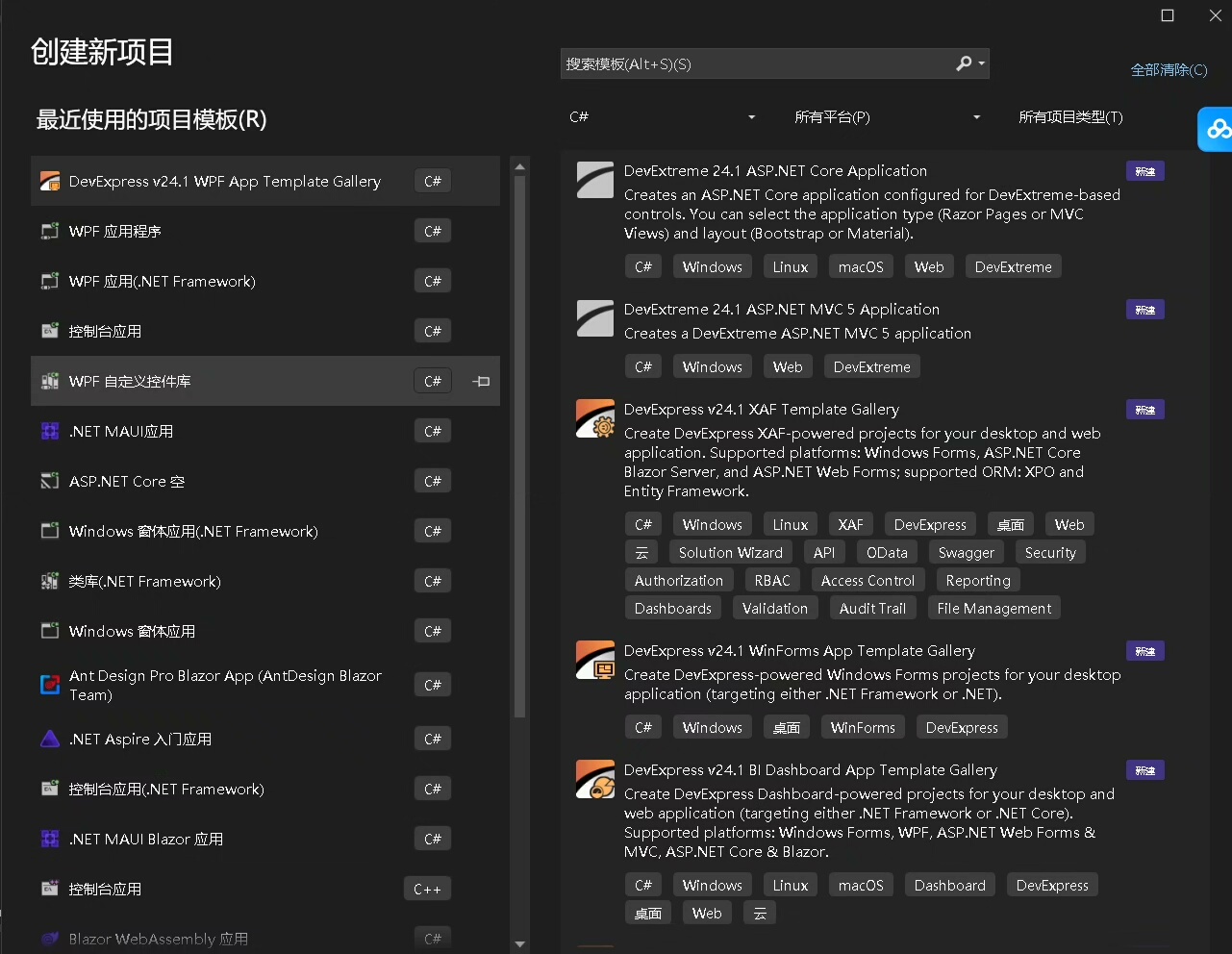Select DevExpress v24.1 XAF Template Gallery title
This screenshot has height=954, width=1232.
762,410
